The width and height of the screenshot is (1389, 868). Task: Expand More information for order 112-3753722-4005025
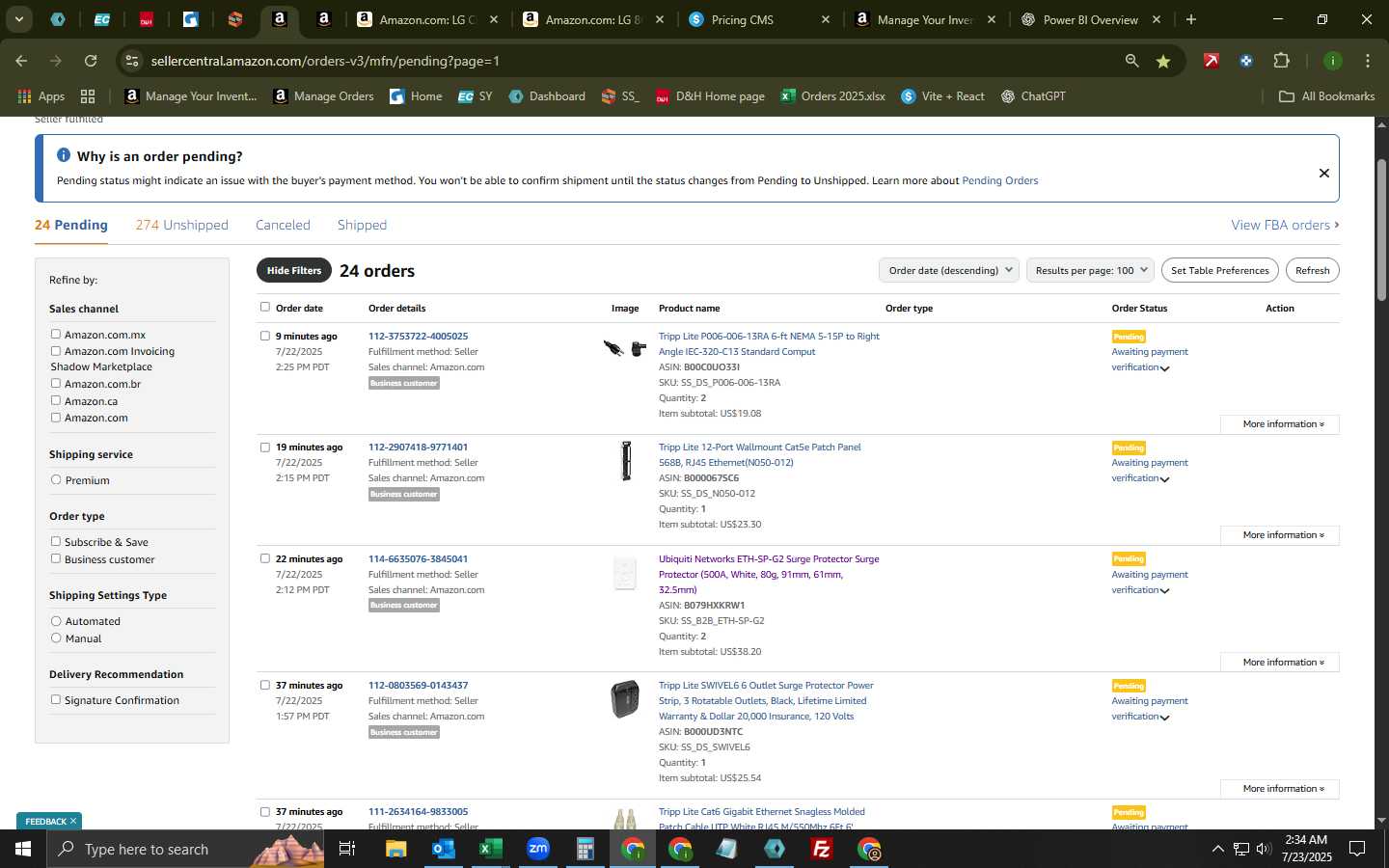tap(1280, 424)
